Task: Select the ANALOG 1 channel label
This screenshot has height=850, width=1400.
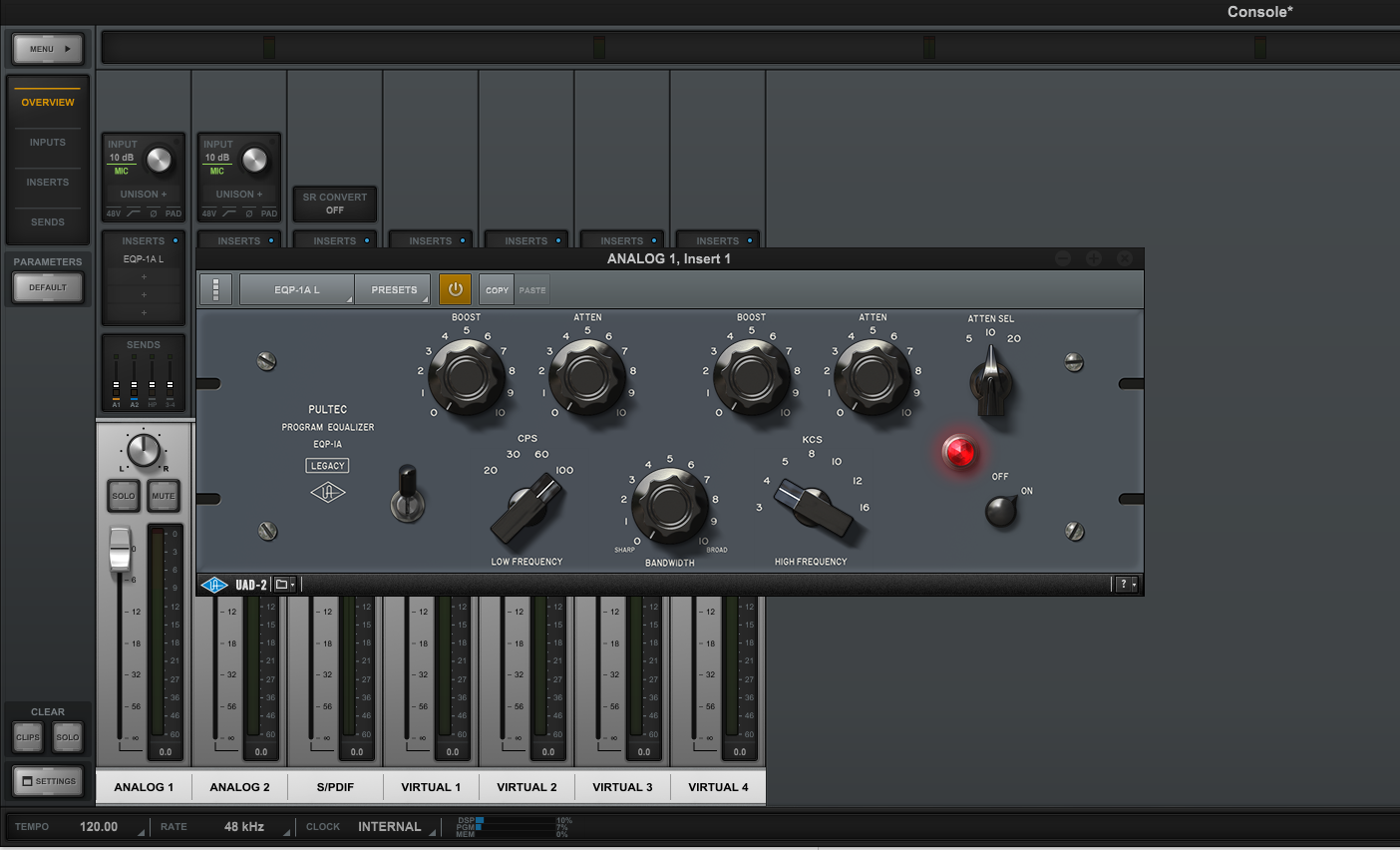Action: [x=144, y=787]
